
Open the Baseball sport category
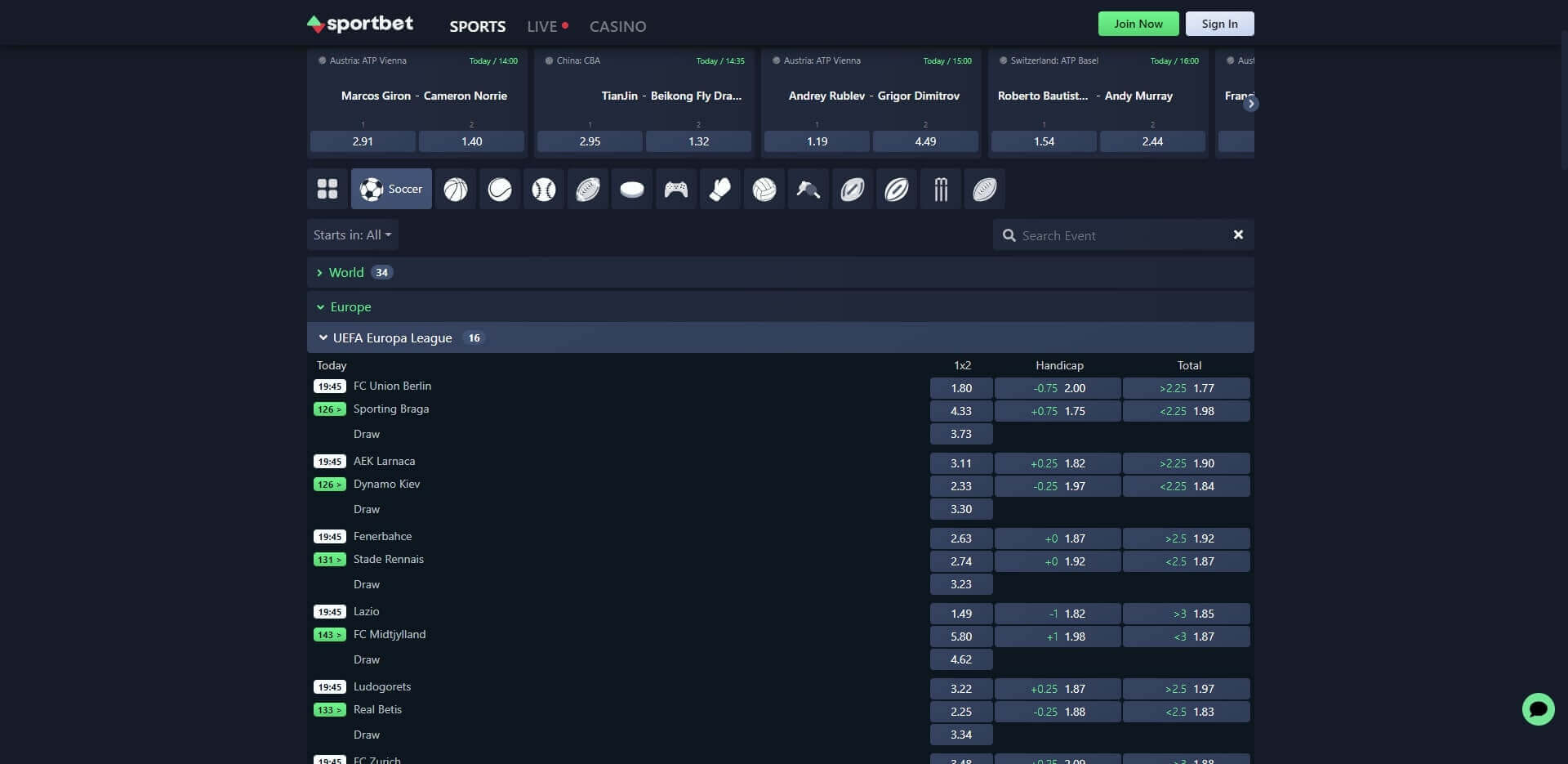[x=543, y=189]
